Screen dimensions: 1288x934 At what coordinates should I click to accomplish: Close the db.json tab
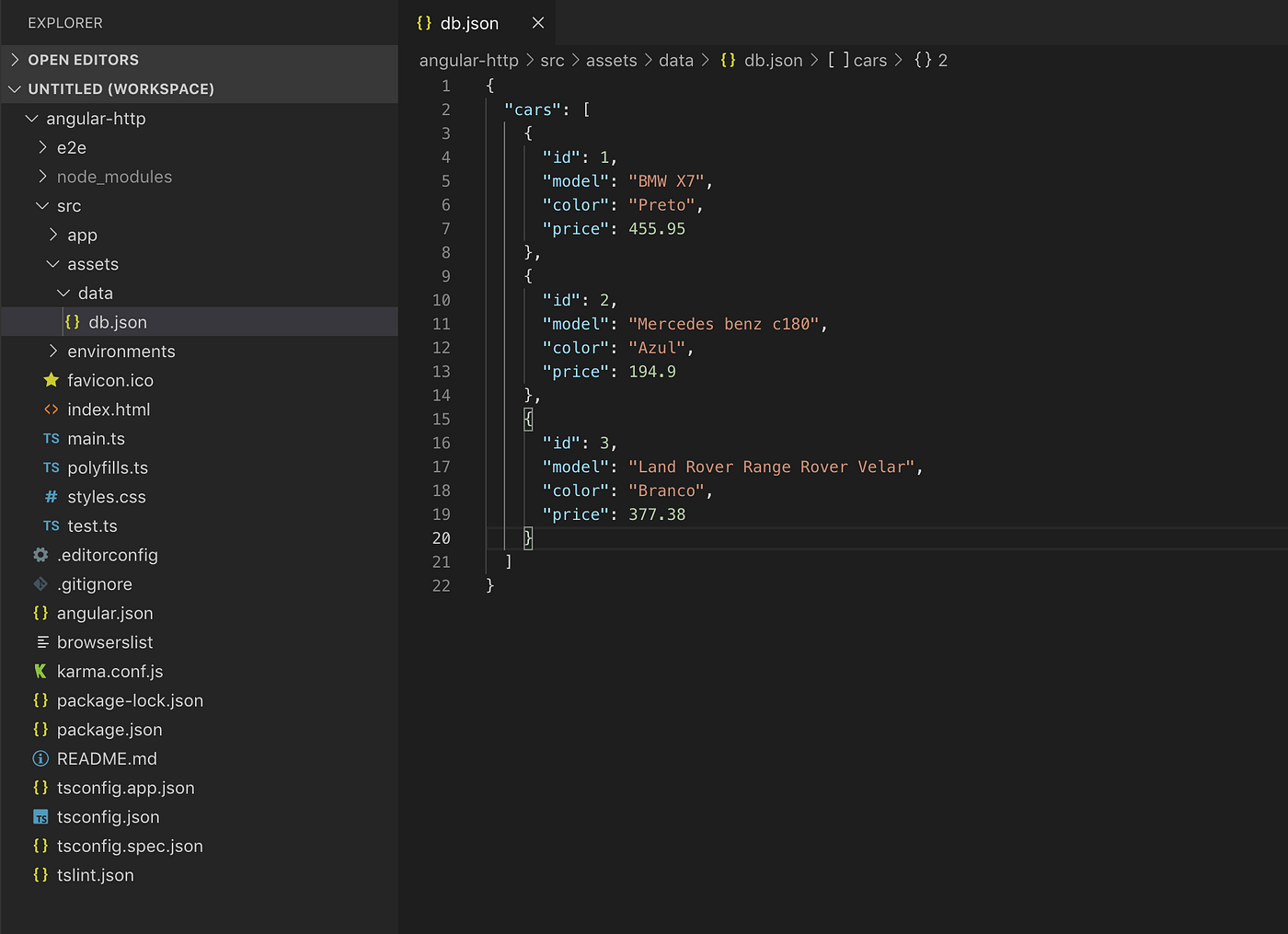pos(538,23)
